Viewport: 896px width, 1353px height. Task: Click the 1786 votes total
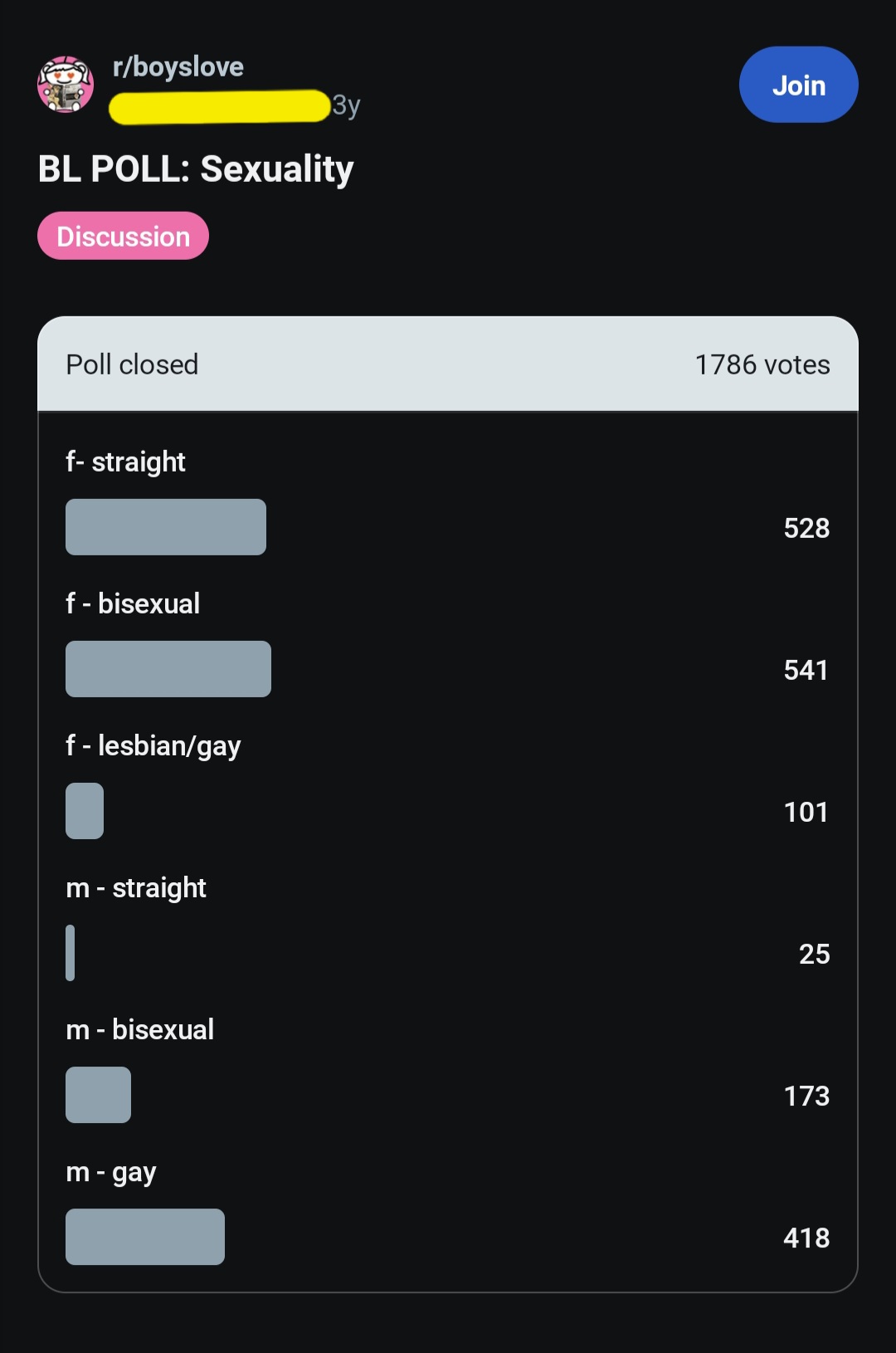[x=762, y=364]
